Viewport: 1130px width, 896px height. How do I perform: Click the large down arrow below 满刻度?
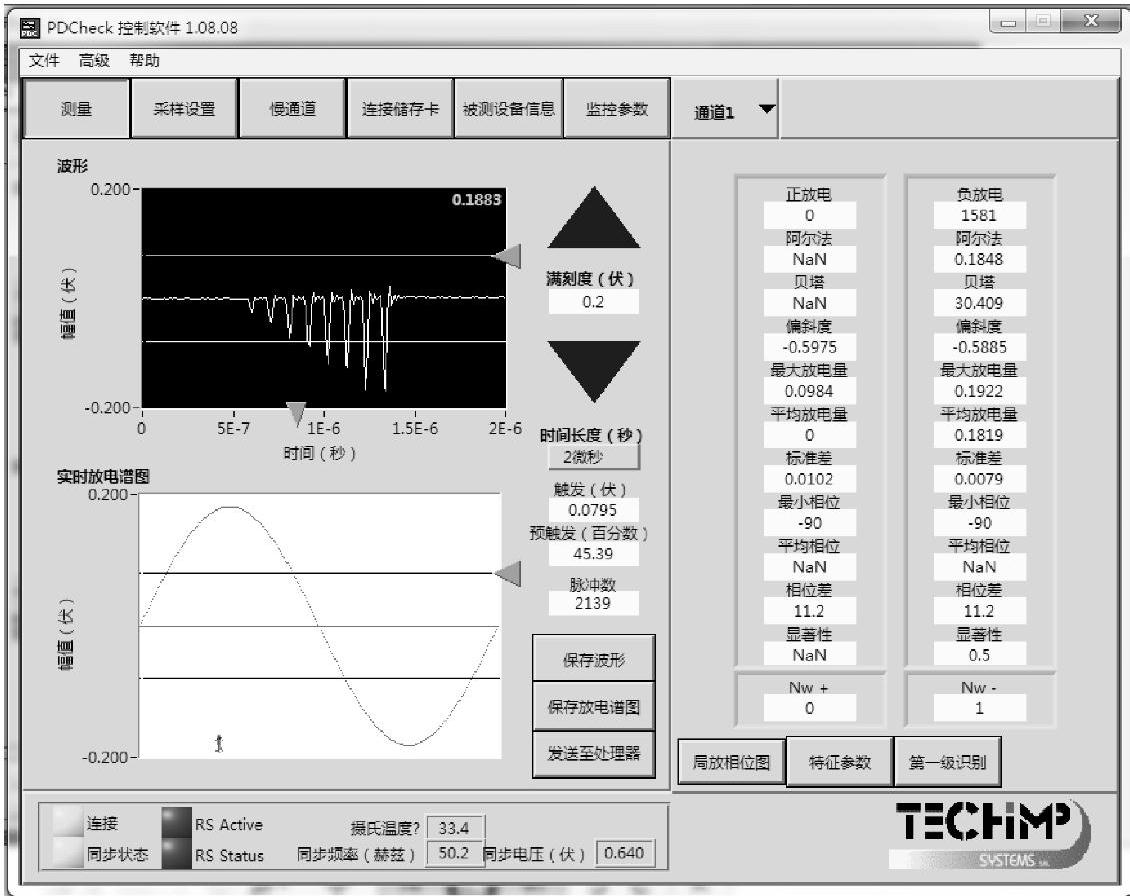tap(594, 368)
